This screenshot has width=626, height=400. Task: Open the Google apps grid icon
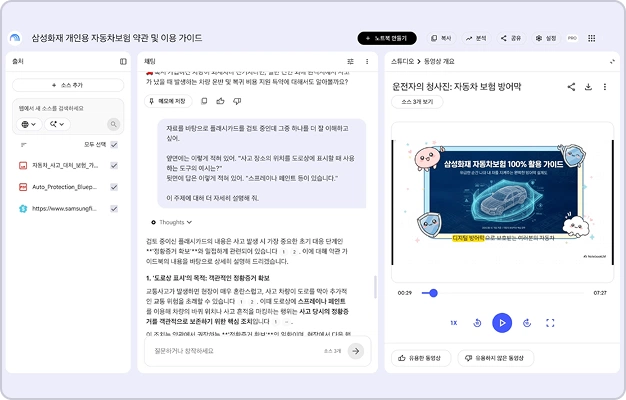point(592,38)
